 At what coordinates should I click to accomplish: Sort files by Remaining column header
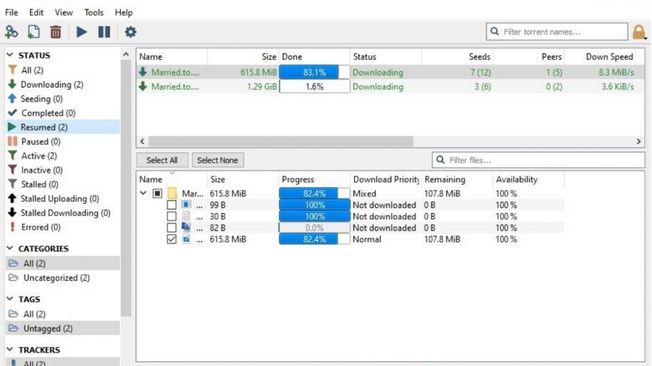click(x=457, y=180)
